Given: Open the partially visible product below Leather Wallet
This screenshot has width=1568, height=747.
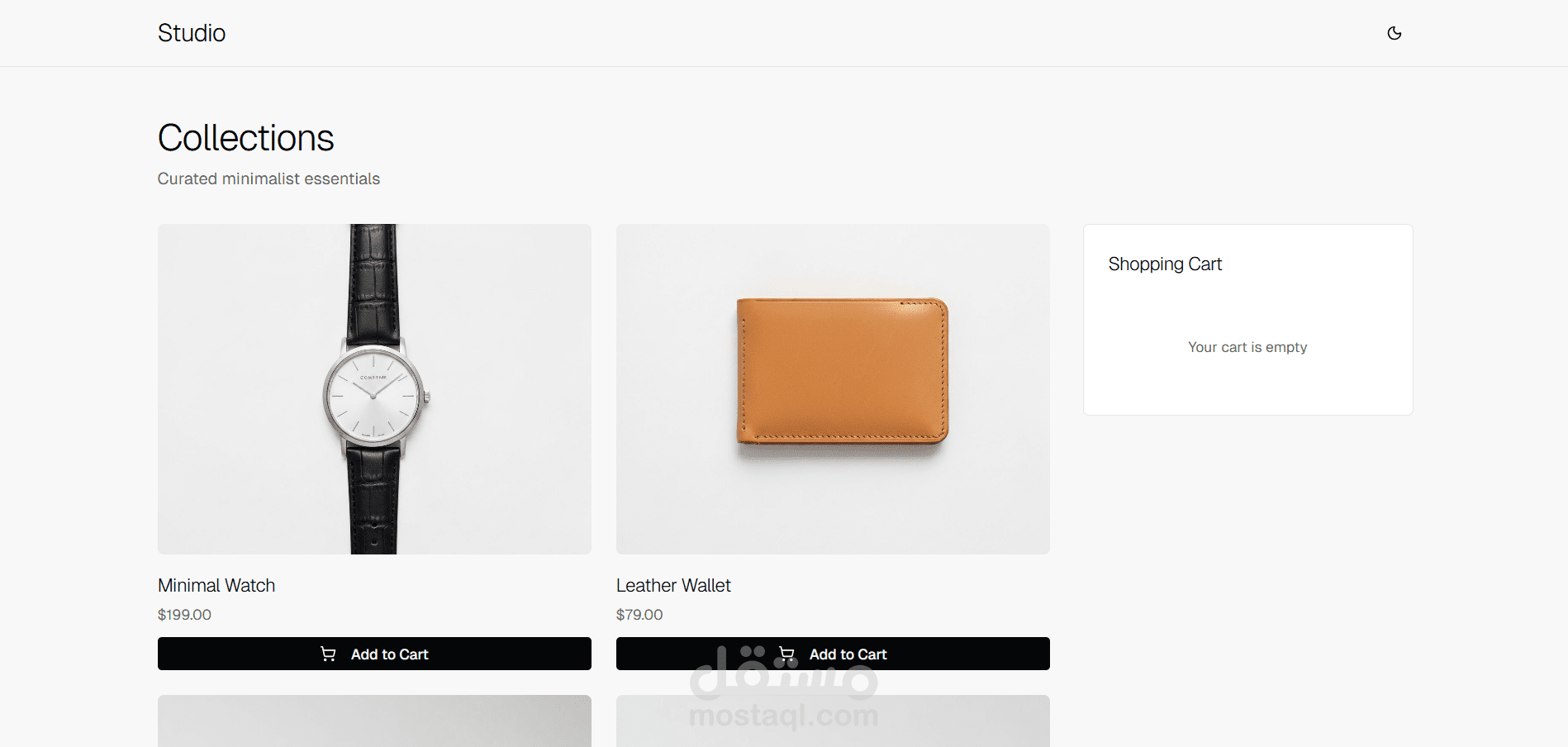Looking at the screenshot, I should pyautogui.click(x=833, y=721).
